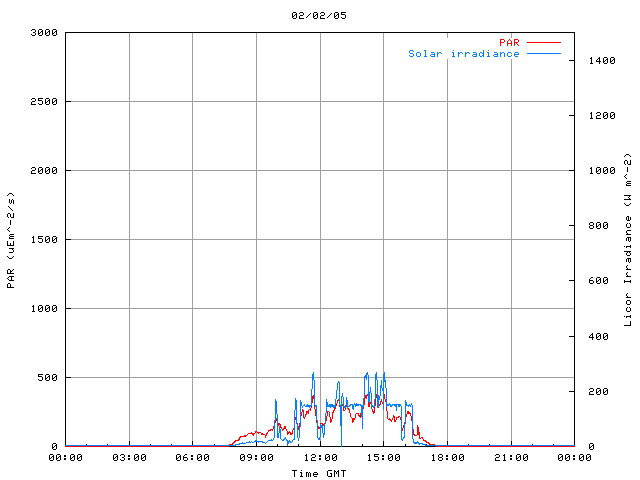Click the Licor Irradiance (W m^-2) axis title

click(628, 240)
